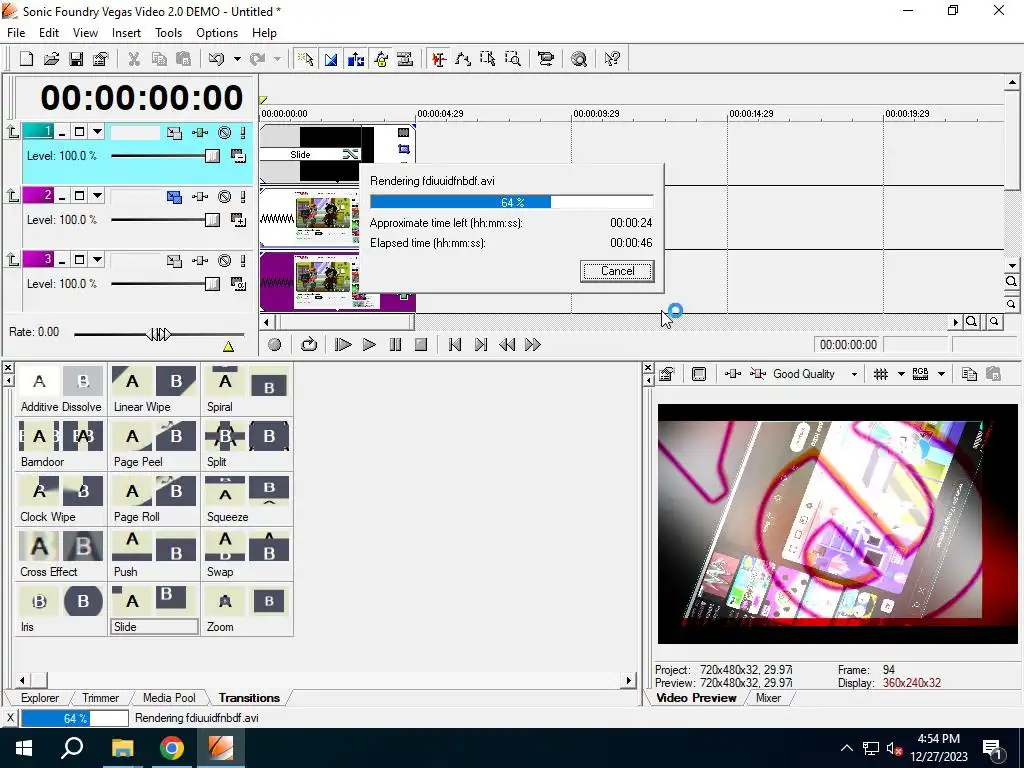
Task: Click track 1 compositing mode icon
Action: tap(238, 156)
